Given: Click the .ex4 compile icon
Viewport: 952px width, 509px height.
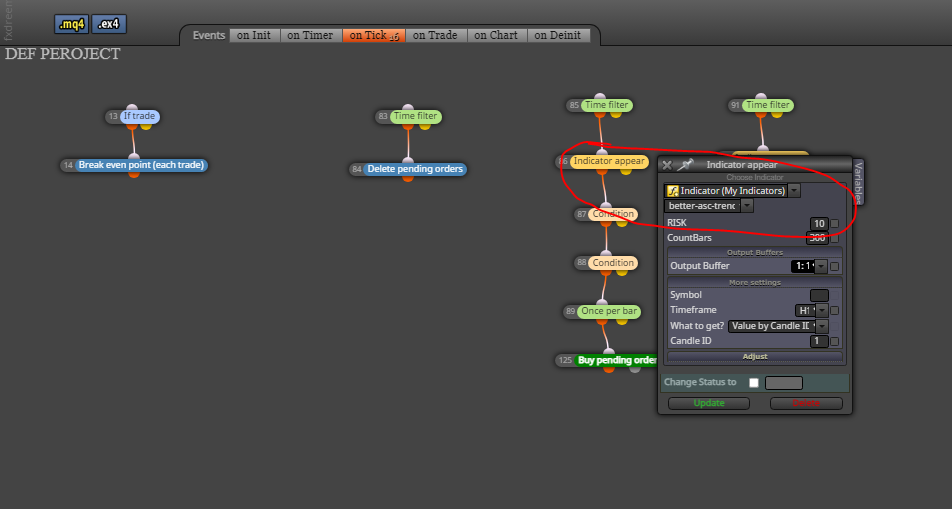Looking at the screenshot, I should click(x=109, y=24).
